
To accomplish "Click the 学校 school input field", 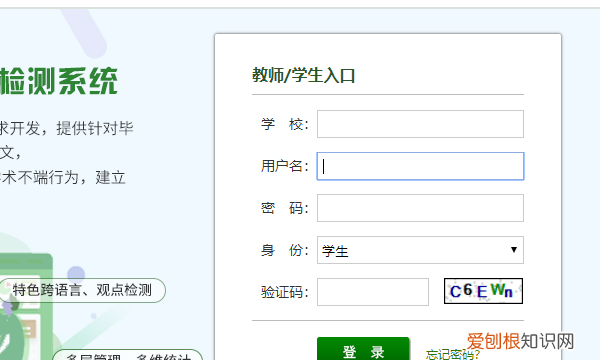I will (420, 124).
